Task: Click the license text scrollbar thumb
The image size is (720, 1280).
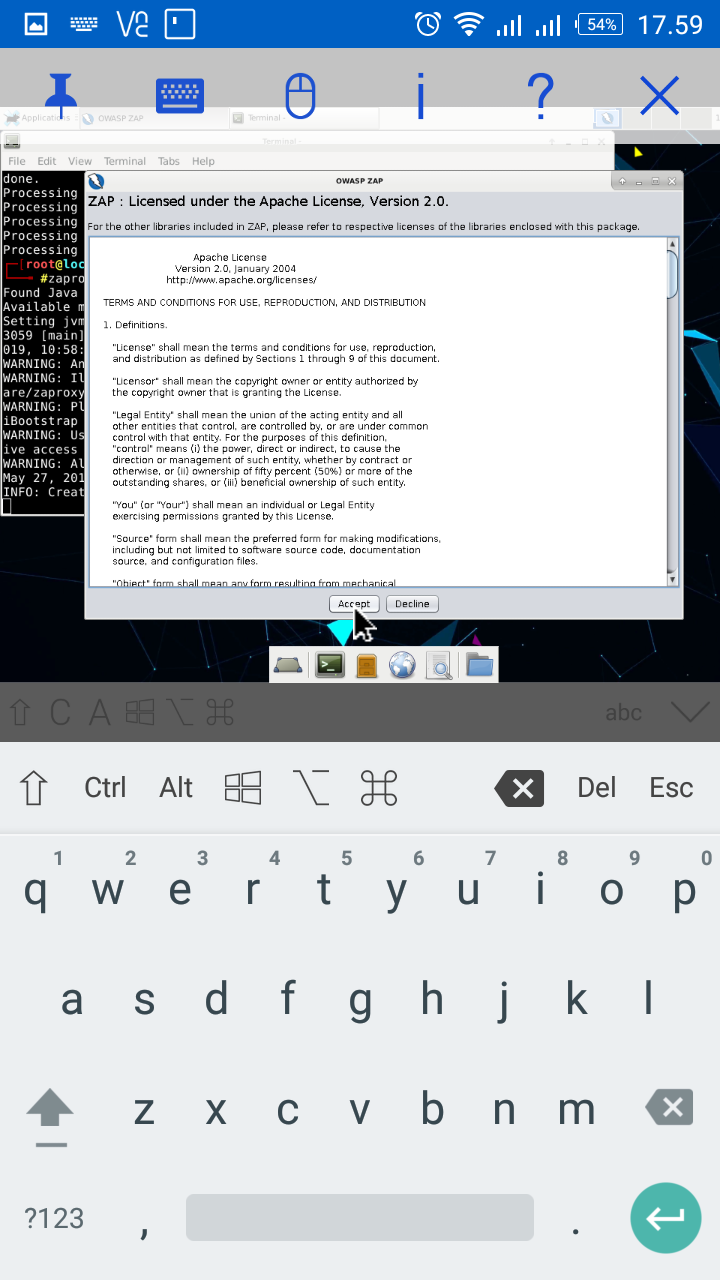Action: click(672, 275)
